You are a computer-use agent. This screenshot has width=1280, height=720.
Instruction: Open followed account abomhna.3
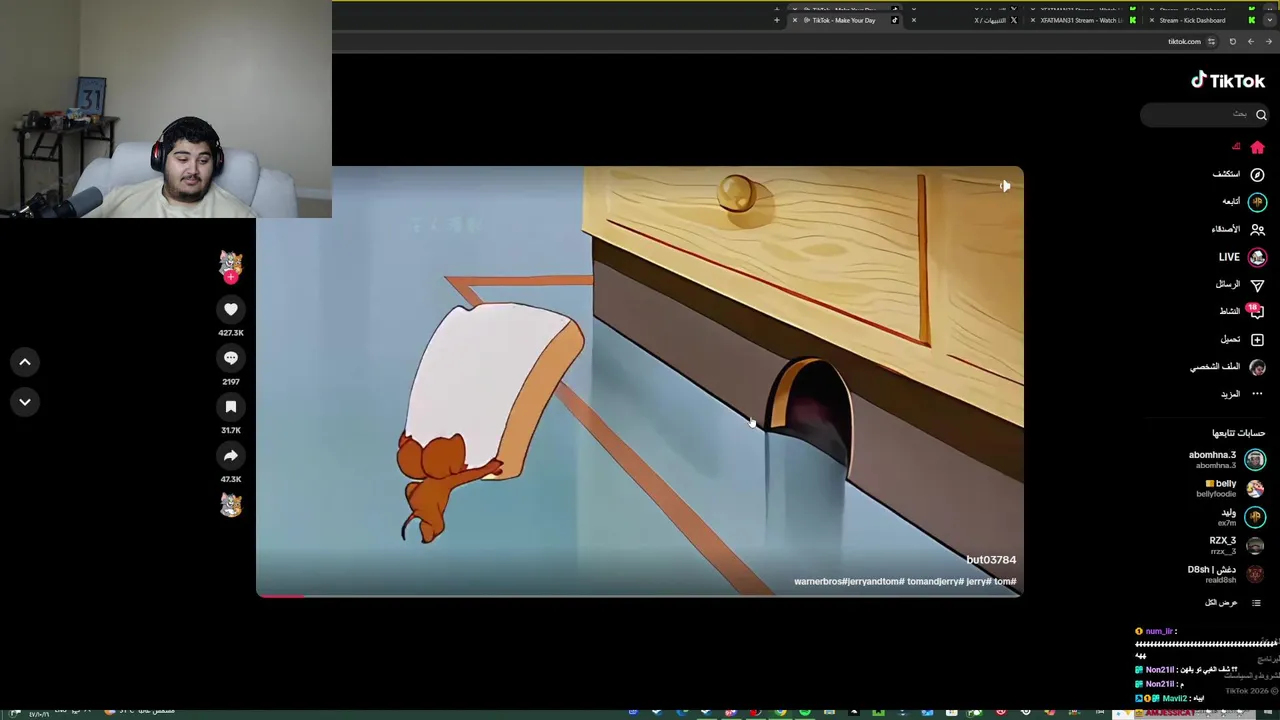(1226, 460)
